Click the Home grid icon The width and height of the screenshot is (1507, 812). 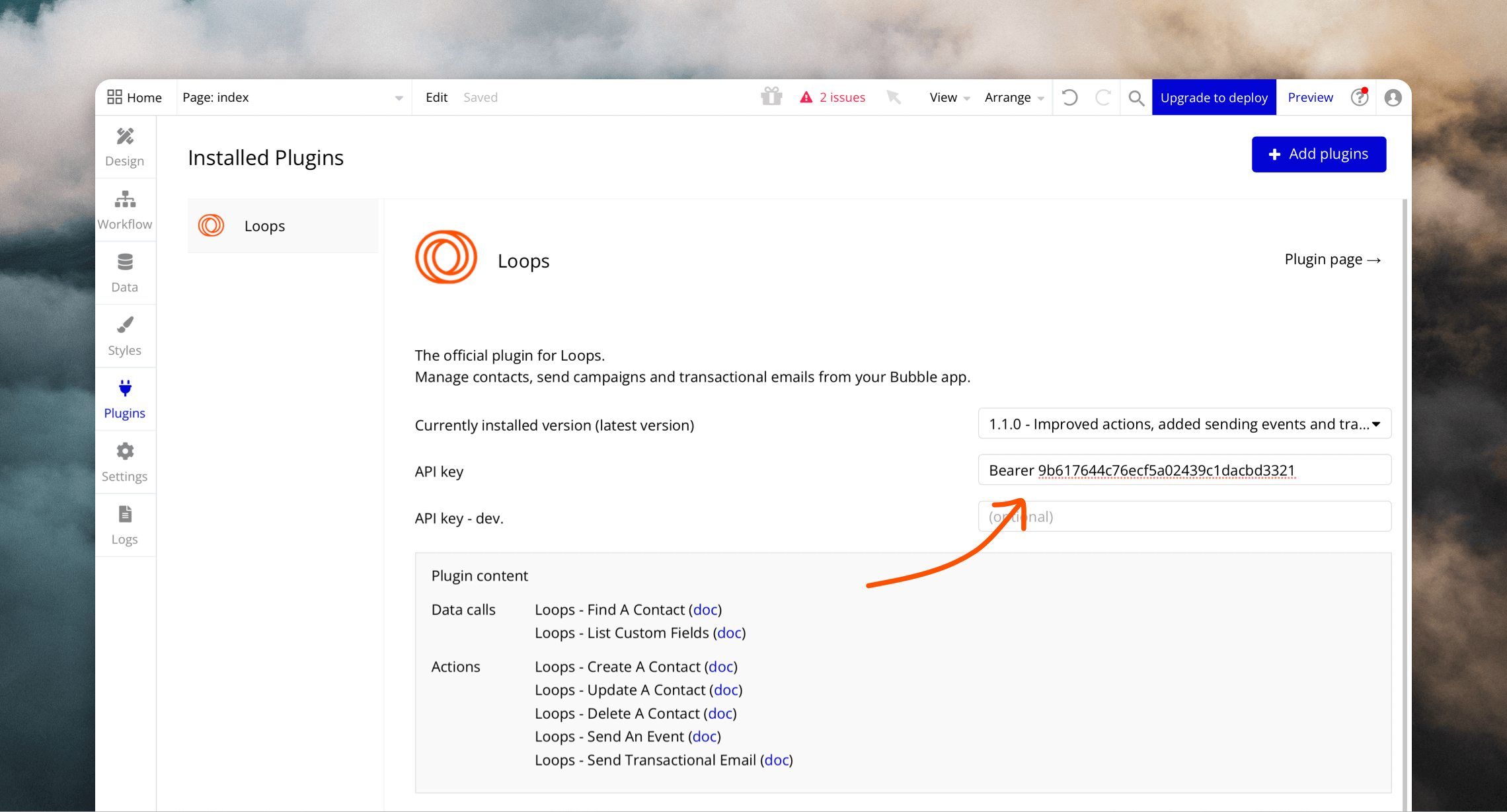point(114,97)
